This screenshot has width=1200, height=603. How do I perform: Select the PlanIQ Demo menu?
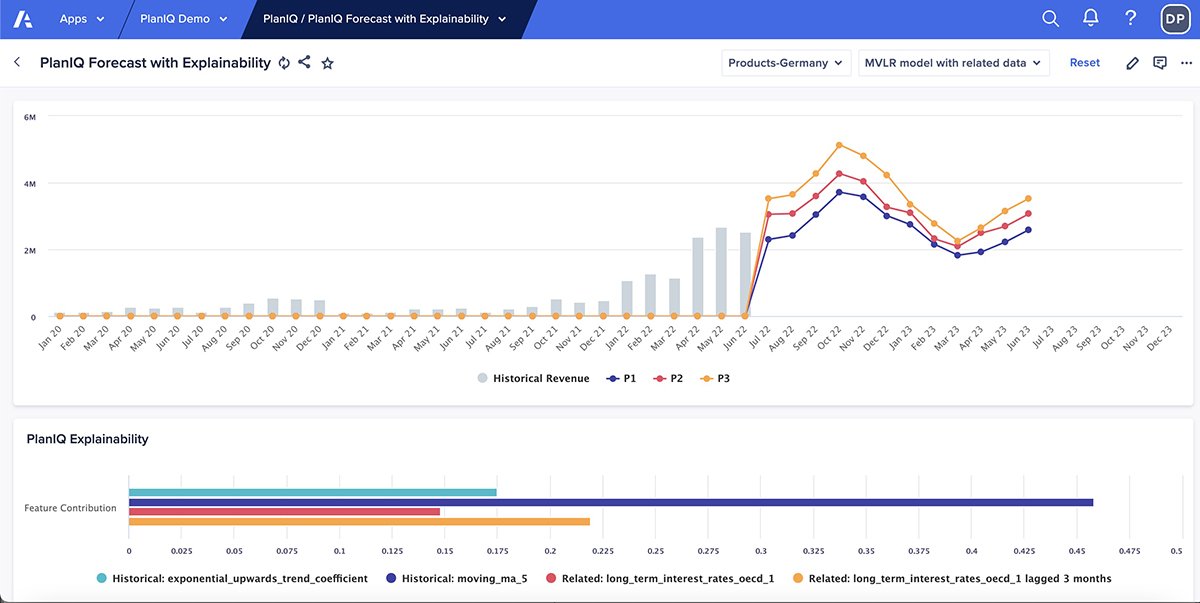[x=180, y=18]
